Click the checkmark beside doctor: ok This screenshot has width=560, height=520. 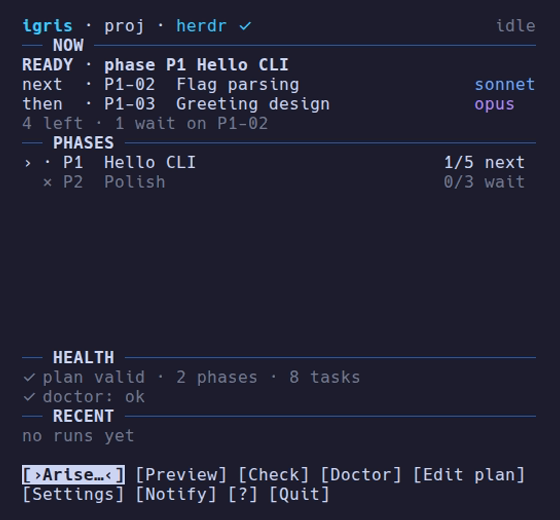(x=29, y=397)
